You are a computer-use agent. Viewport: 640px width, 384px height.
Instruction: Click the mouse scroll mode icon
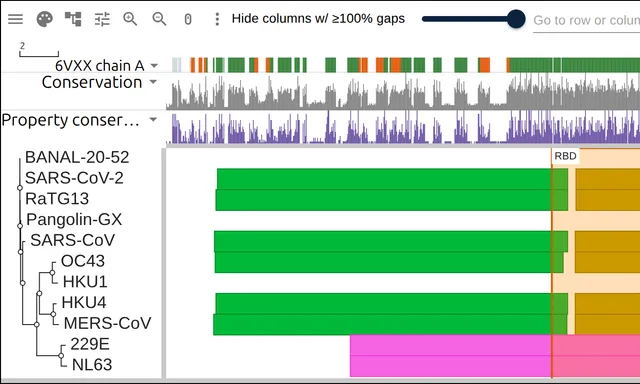(x=188, y=19)
